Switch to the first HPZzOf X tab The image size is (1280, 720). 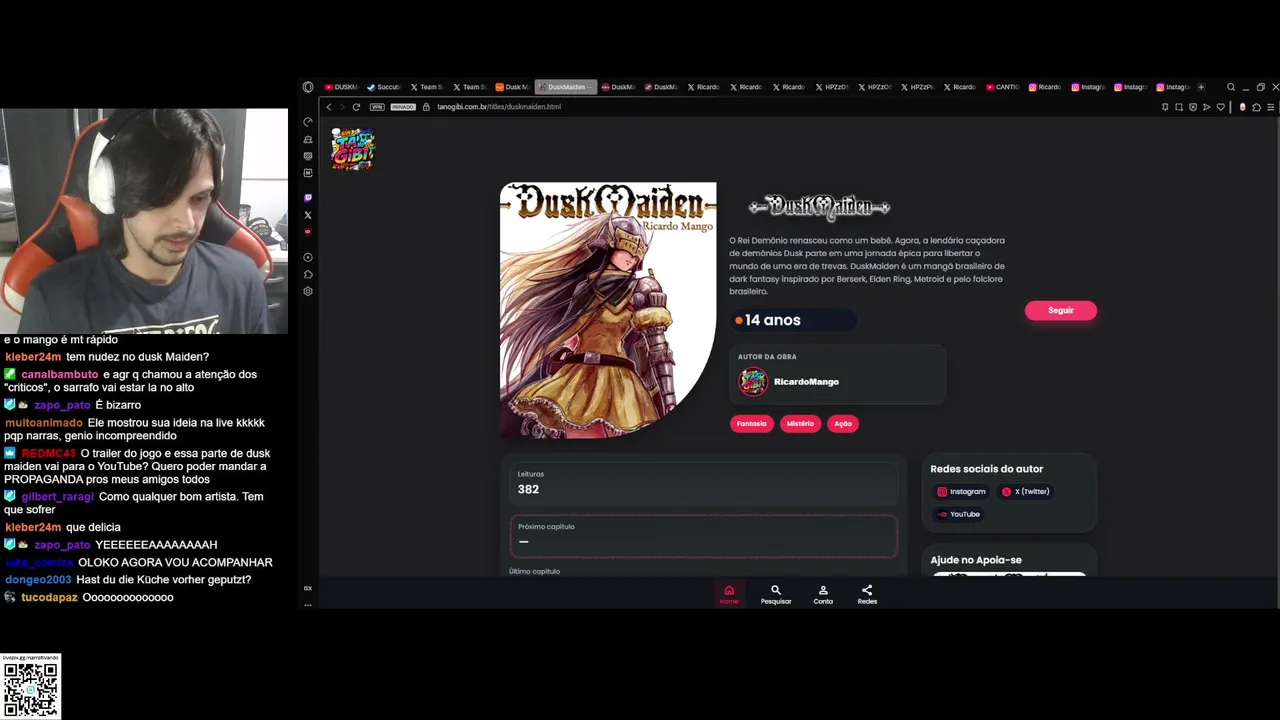click(x=832, y=87)
